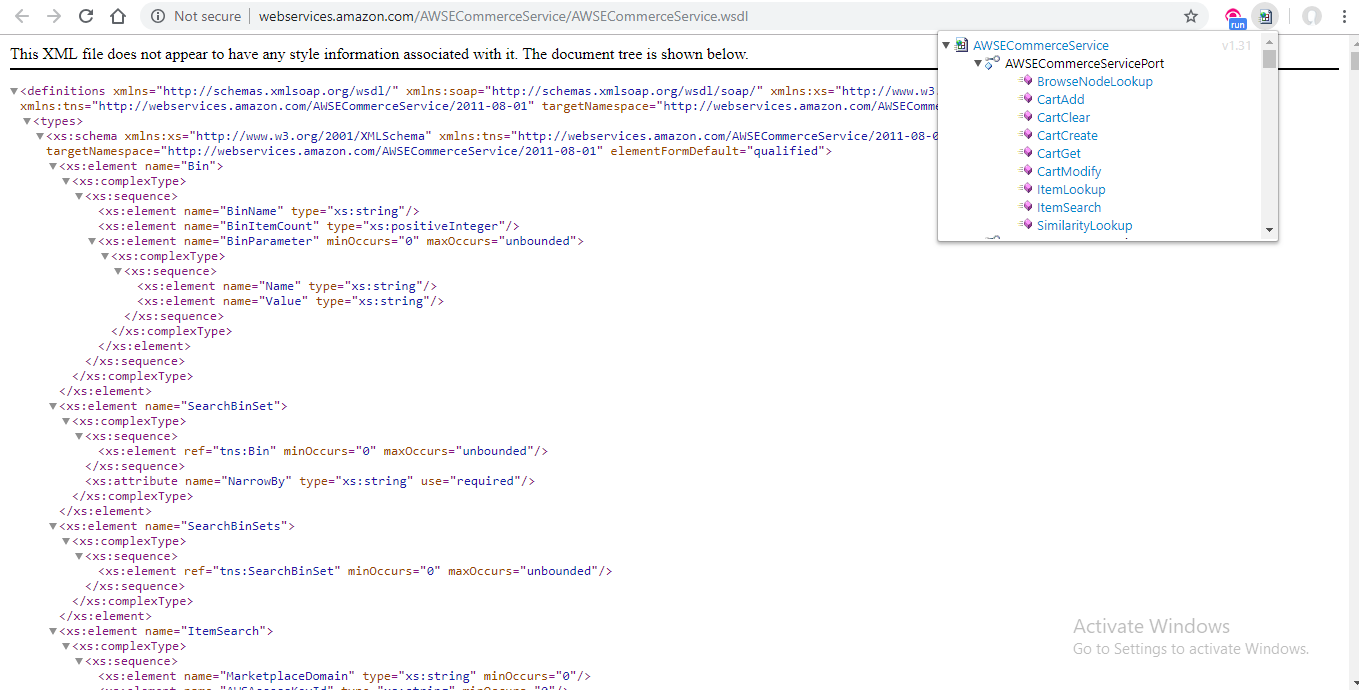The height and width of the screenshot is (690, 1359).
Task: Click the CartCreate operation icon
Action: [1025, 135]
